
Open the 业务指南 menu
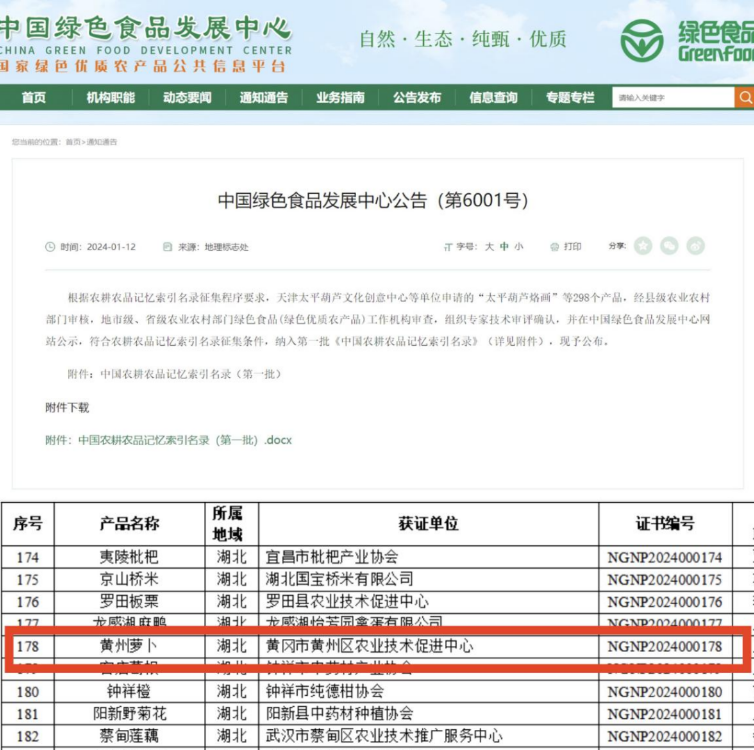340,98
